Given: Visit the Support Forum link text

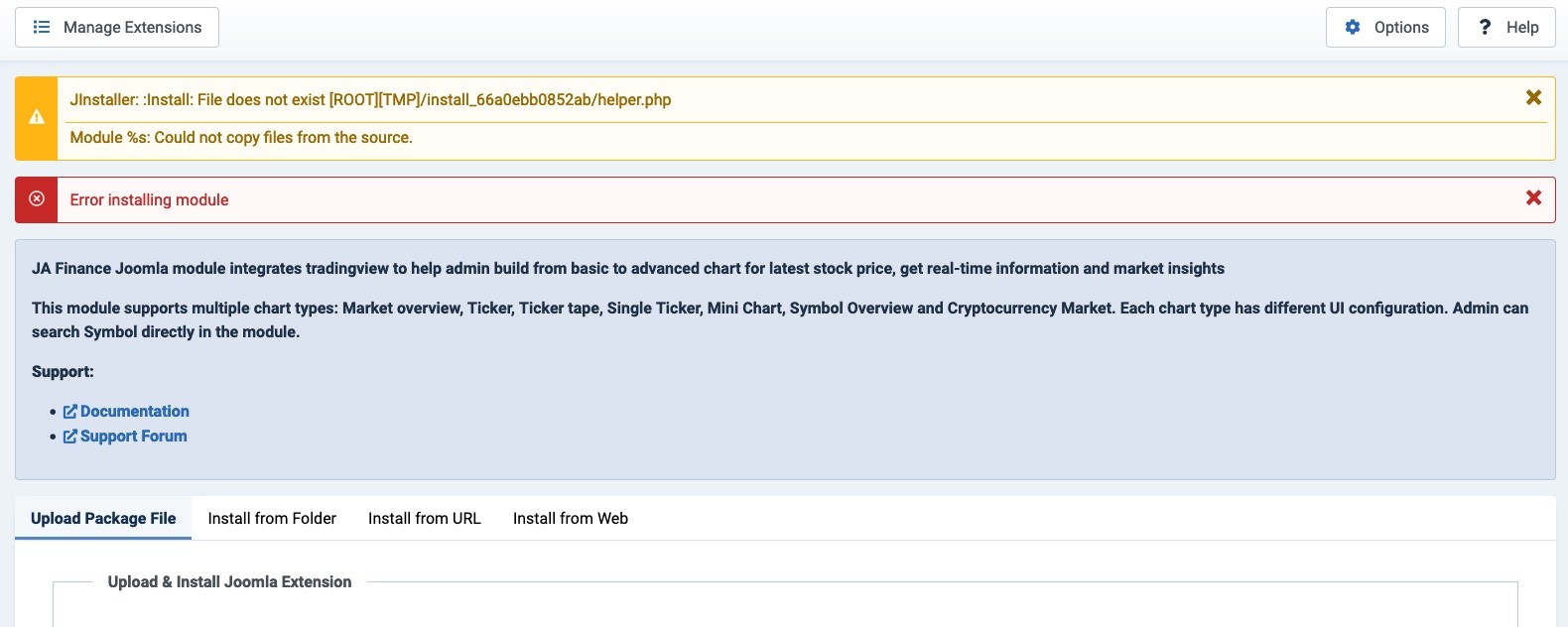Looking at the screenshot, I should coord(134,437).
